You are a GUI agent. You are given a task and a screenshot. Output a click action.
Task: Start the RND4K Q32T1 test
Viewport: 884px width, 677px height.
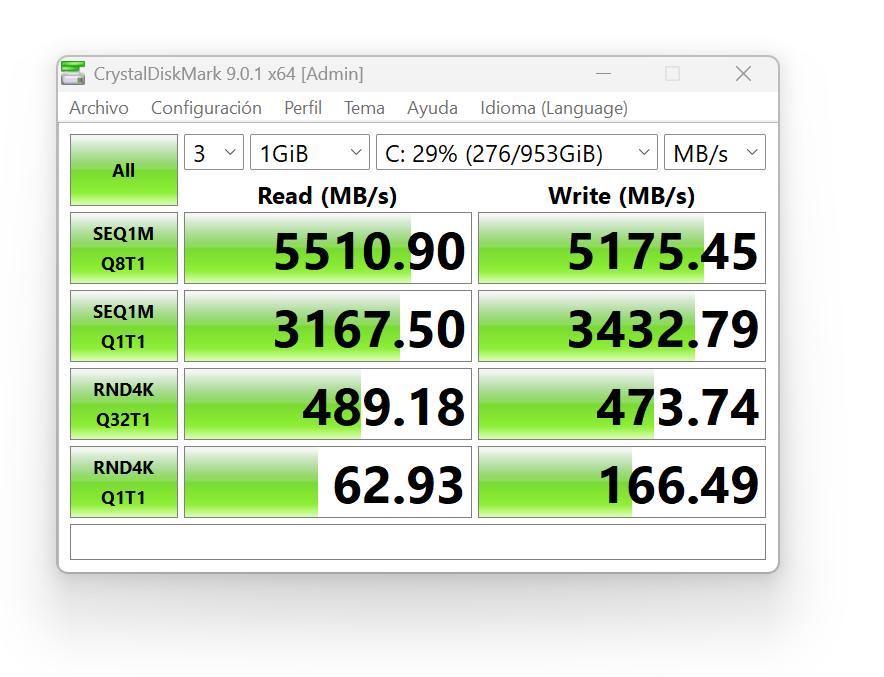tap(124, 404)
